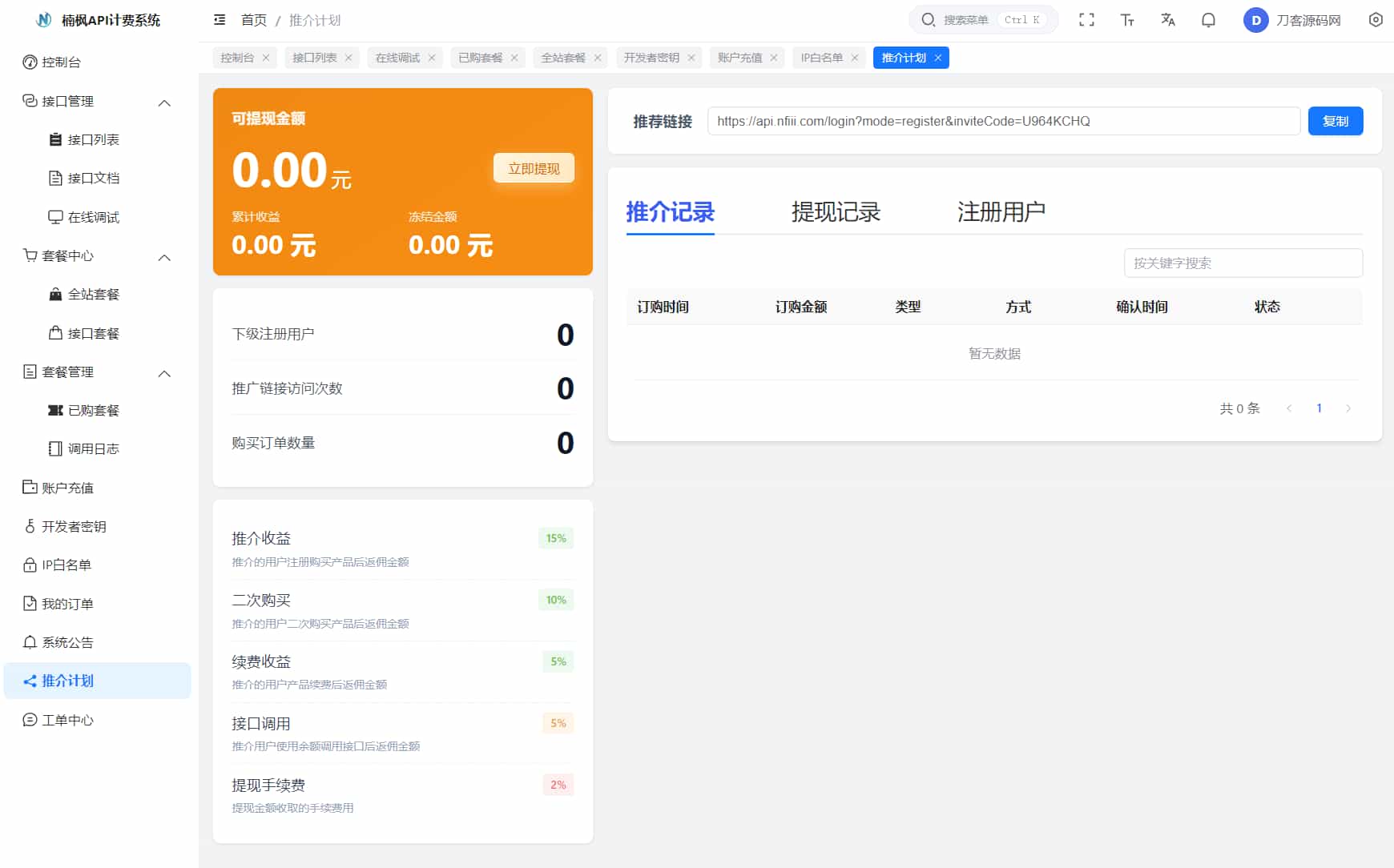The height and width of the screenshot is (868, 1394).
Task: Open the settings gear at top right
Action: (x=1376, y=19)
